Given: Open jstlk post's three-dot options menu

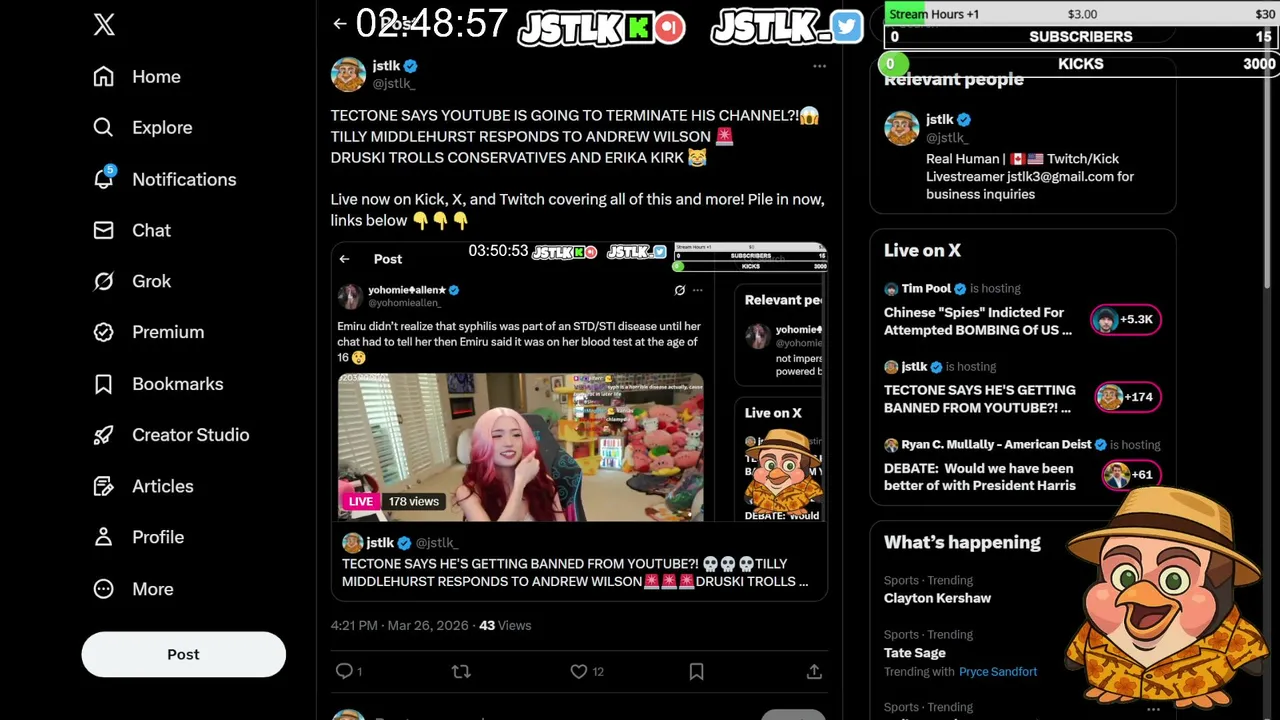Looking at the screenshot, I should click(819, 66).
